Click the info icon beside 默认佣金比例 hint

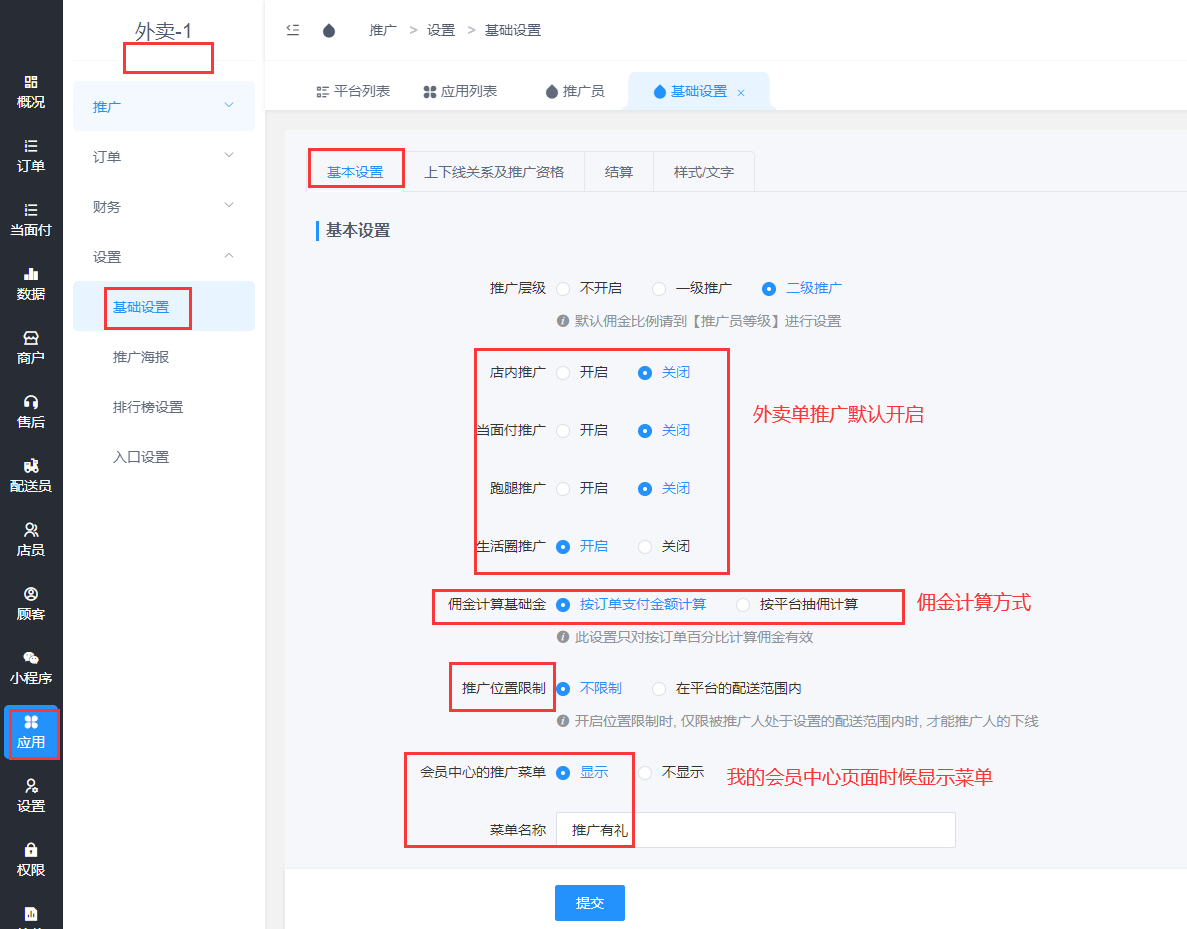tap(562, 321)
